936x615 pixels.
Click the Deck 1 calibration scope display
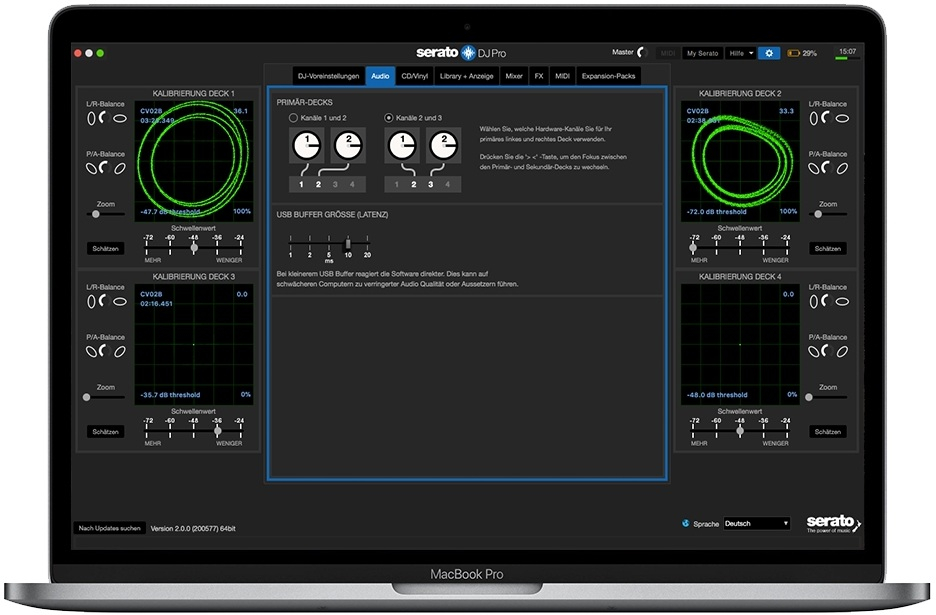(194, 161)
